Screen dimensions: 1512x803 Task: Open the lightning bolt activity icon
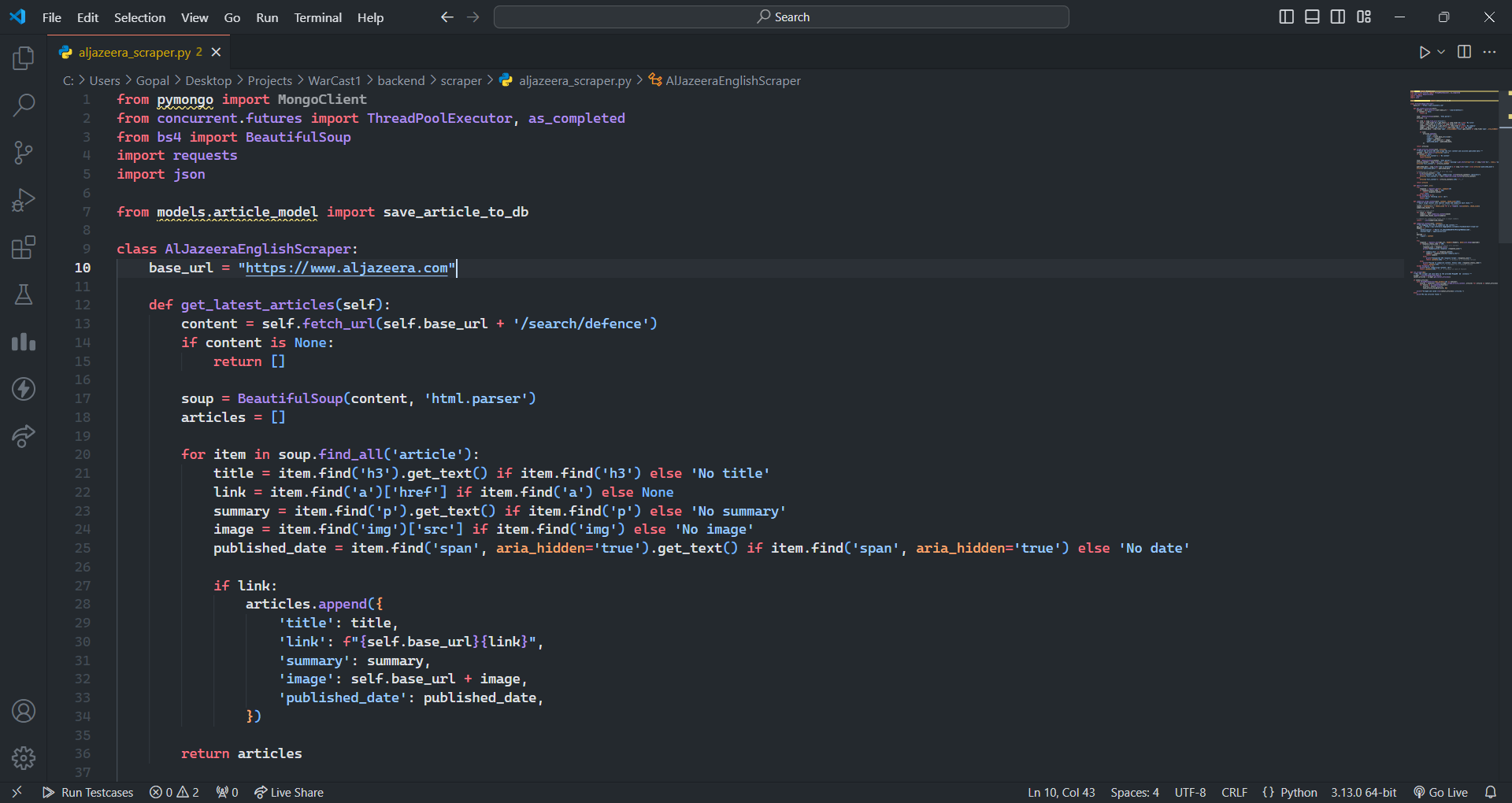24,389
